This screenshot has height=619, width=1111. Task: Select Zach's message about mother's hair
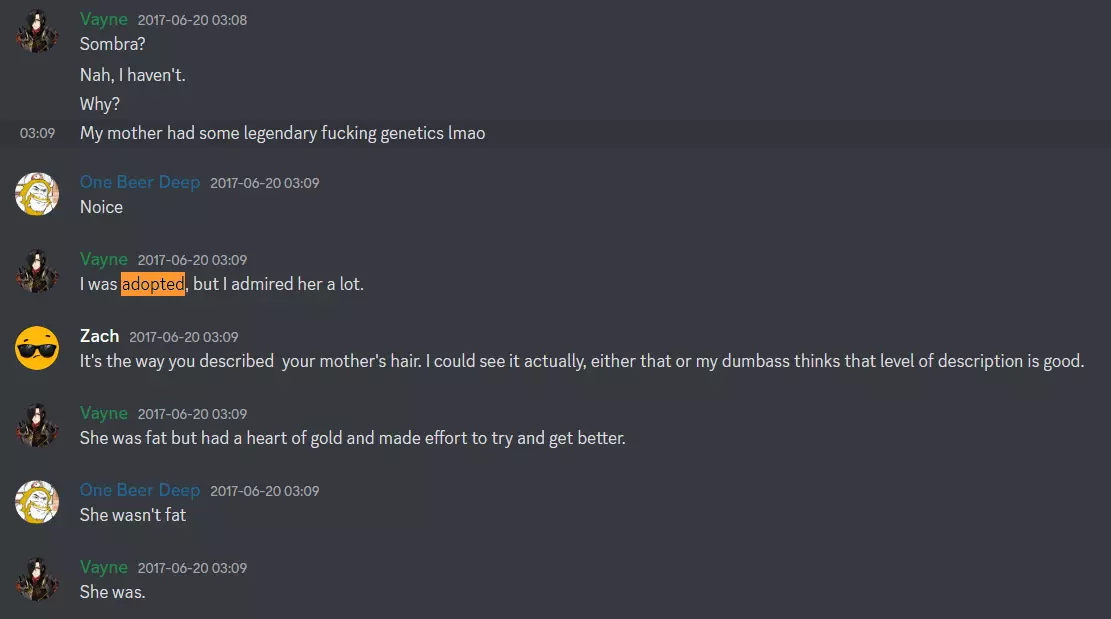(x=581, y=361)
